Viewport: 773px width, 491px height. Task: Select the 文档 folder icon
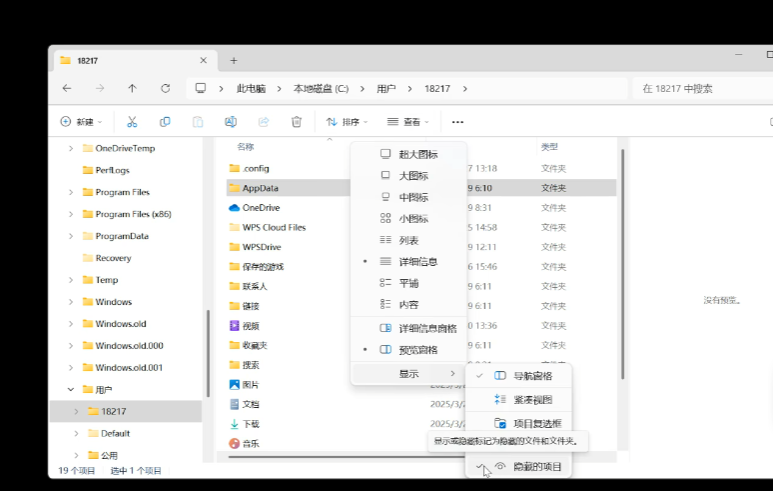tap(234, 404)
